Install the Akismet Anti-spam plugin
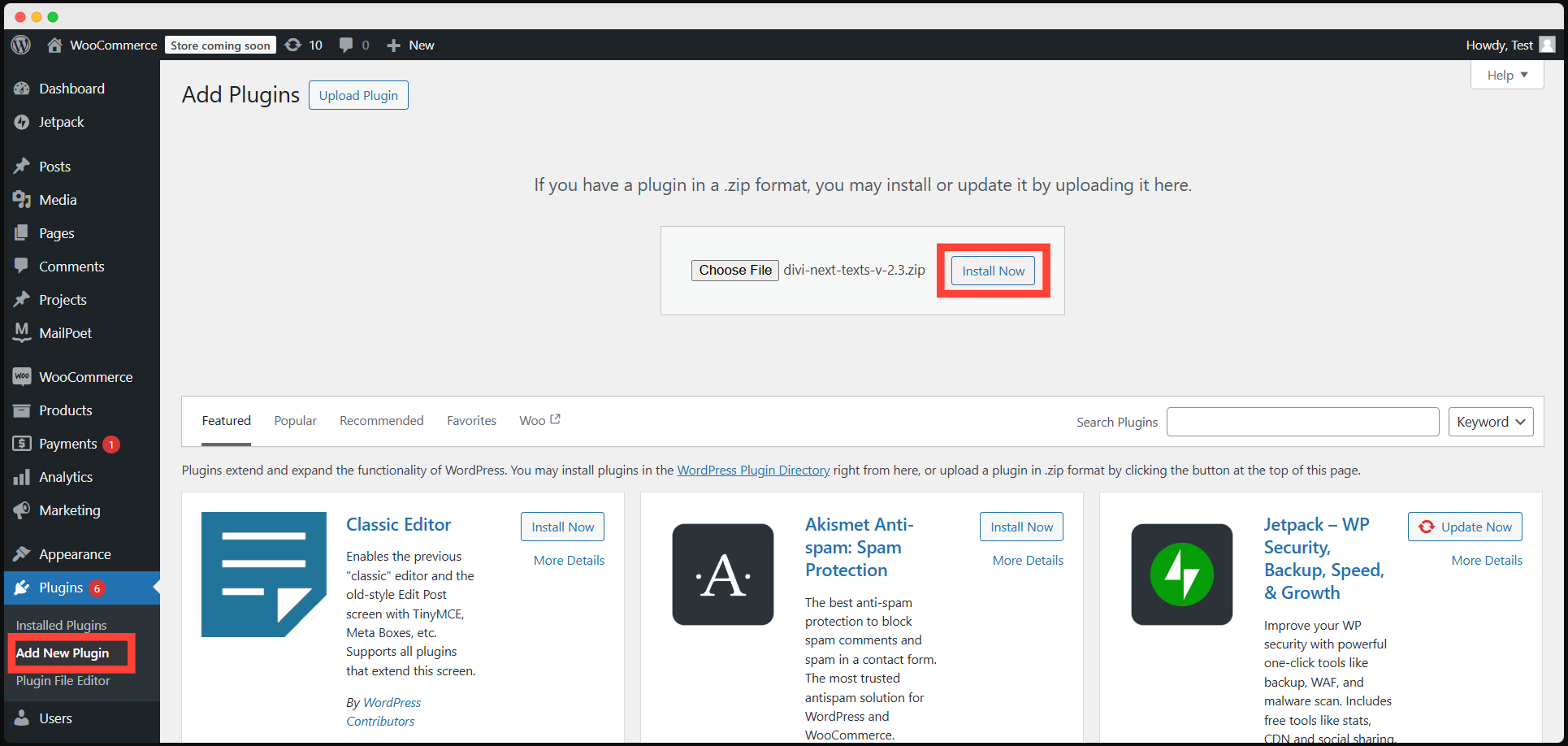 coord(1022,527)
